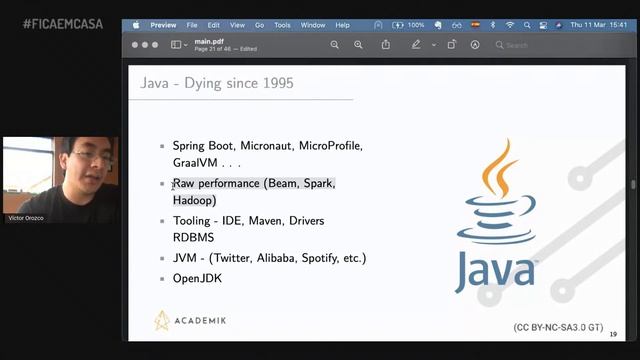The image size is (640, 360).
Task: Open the Help menu
Action: (x=342, y=25)
